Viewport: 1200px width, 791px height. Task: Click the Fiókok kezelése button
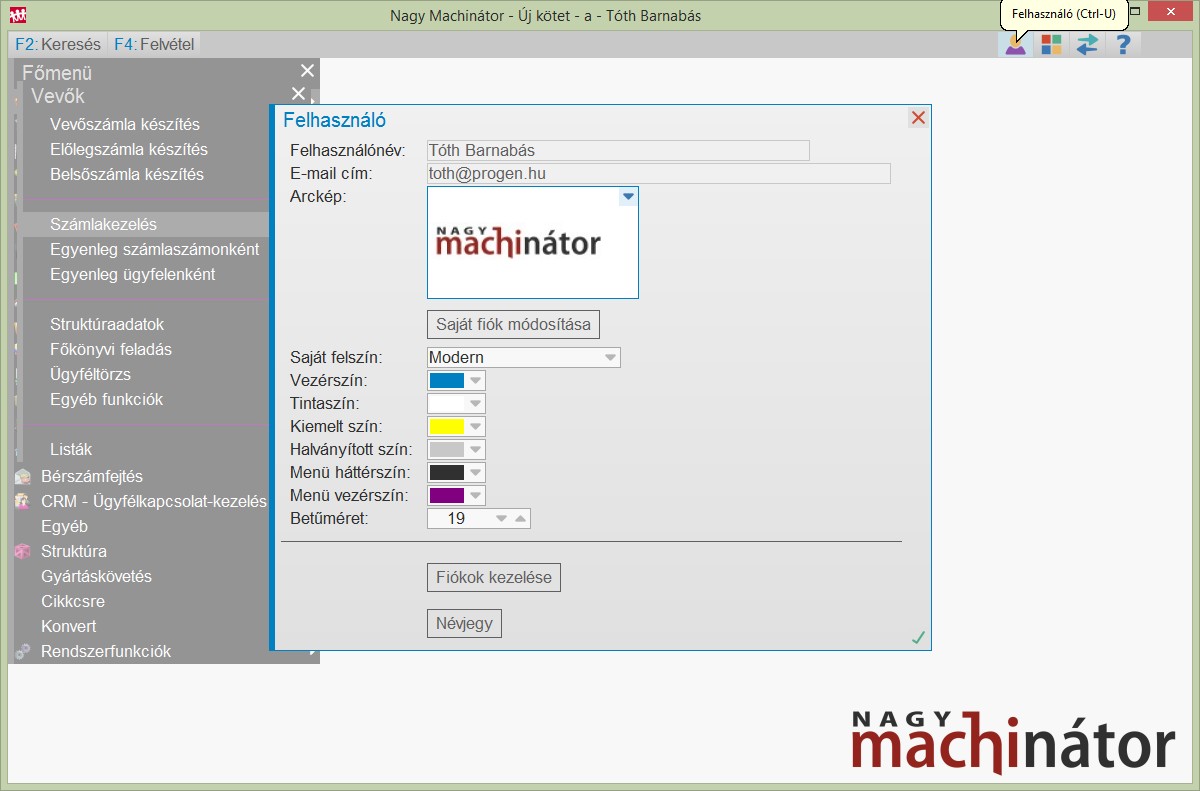(494, 577)
